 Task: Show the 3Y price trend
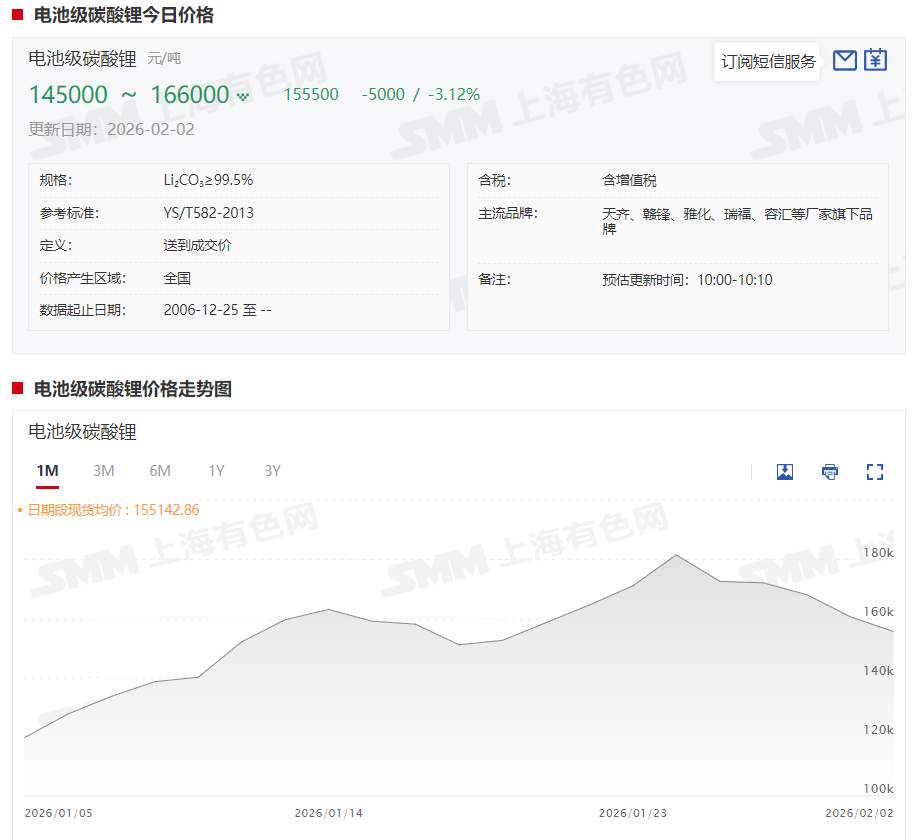272,471
